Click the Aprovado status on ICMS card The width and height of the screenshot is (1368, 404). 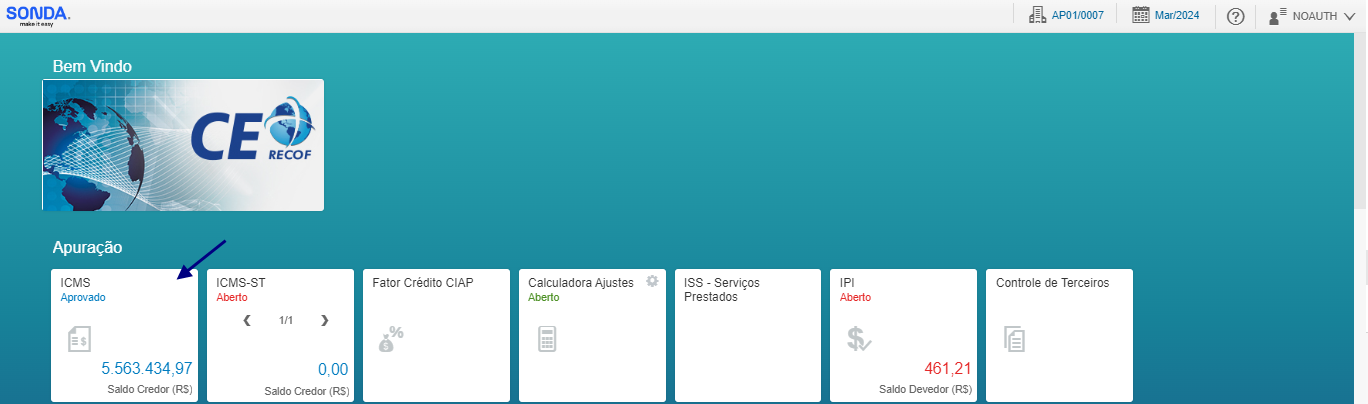83,297
